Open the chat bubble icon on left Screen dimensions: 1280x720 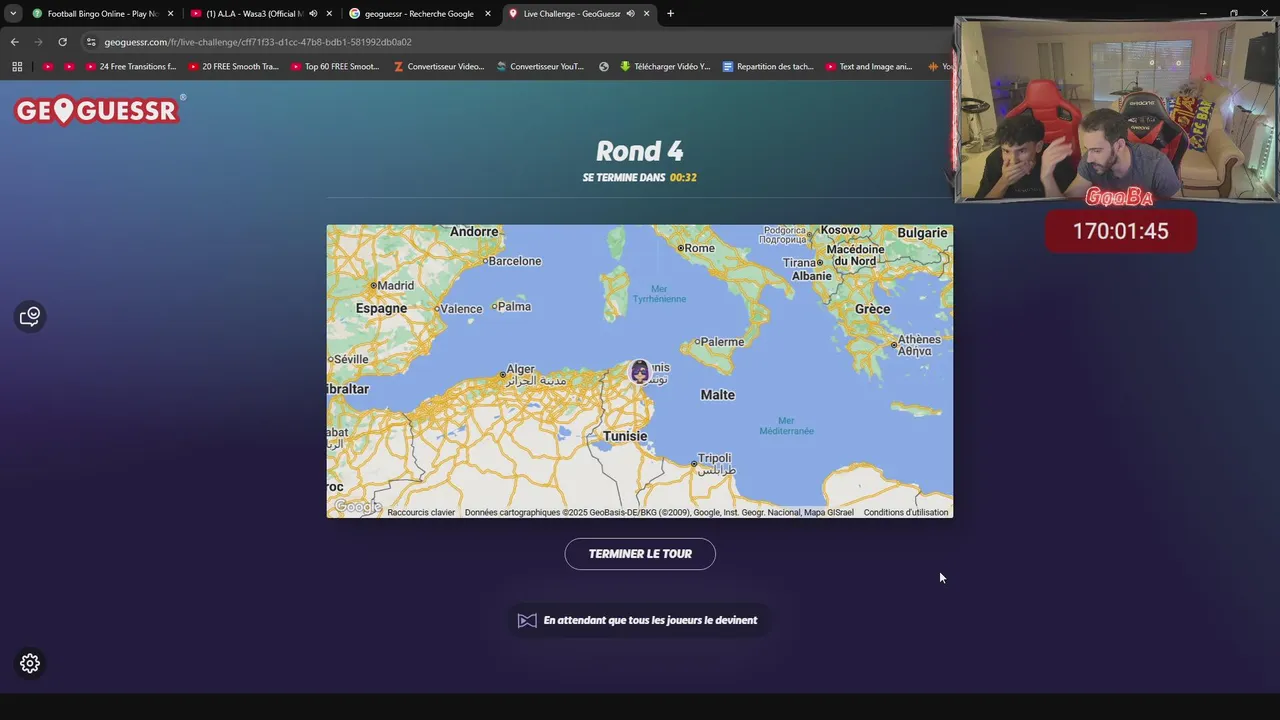[30, 317]
